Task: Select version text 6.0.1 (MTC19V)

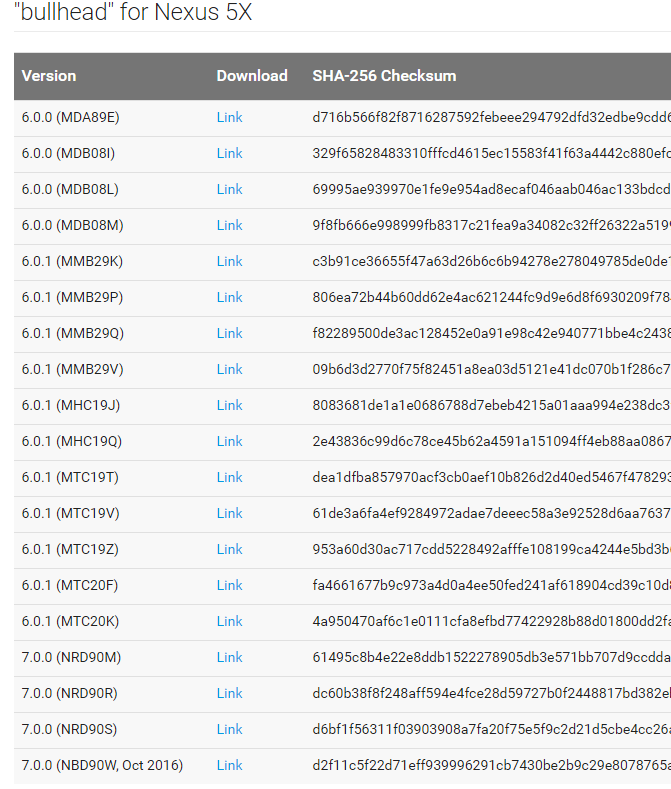Action: (x=70, y=513)
